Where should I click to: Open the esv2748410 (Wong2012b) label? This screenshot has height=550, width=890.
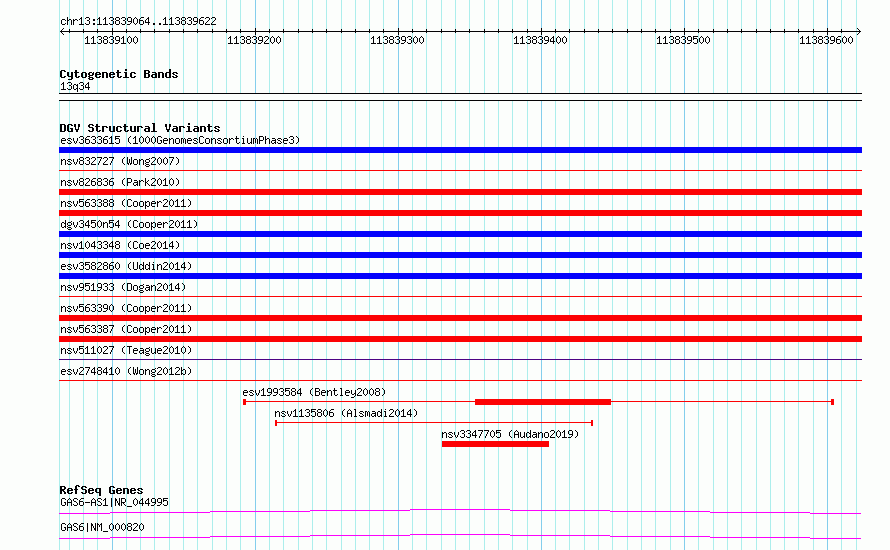126,371
